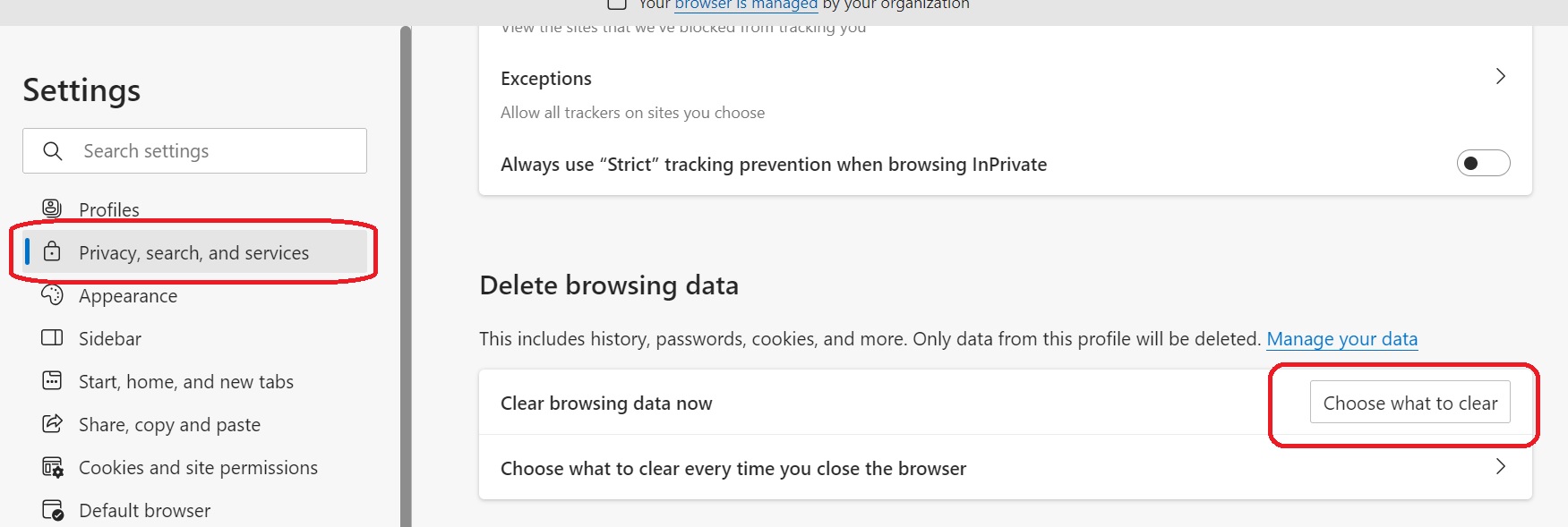Expand the Exceptions chevron arrow
The height and width of the screenshot is (527, 1568).
pos(1501,77)
